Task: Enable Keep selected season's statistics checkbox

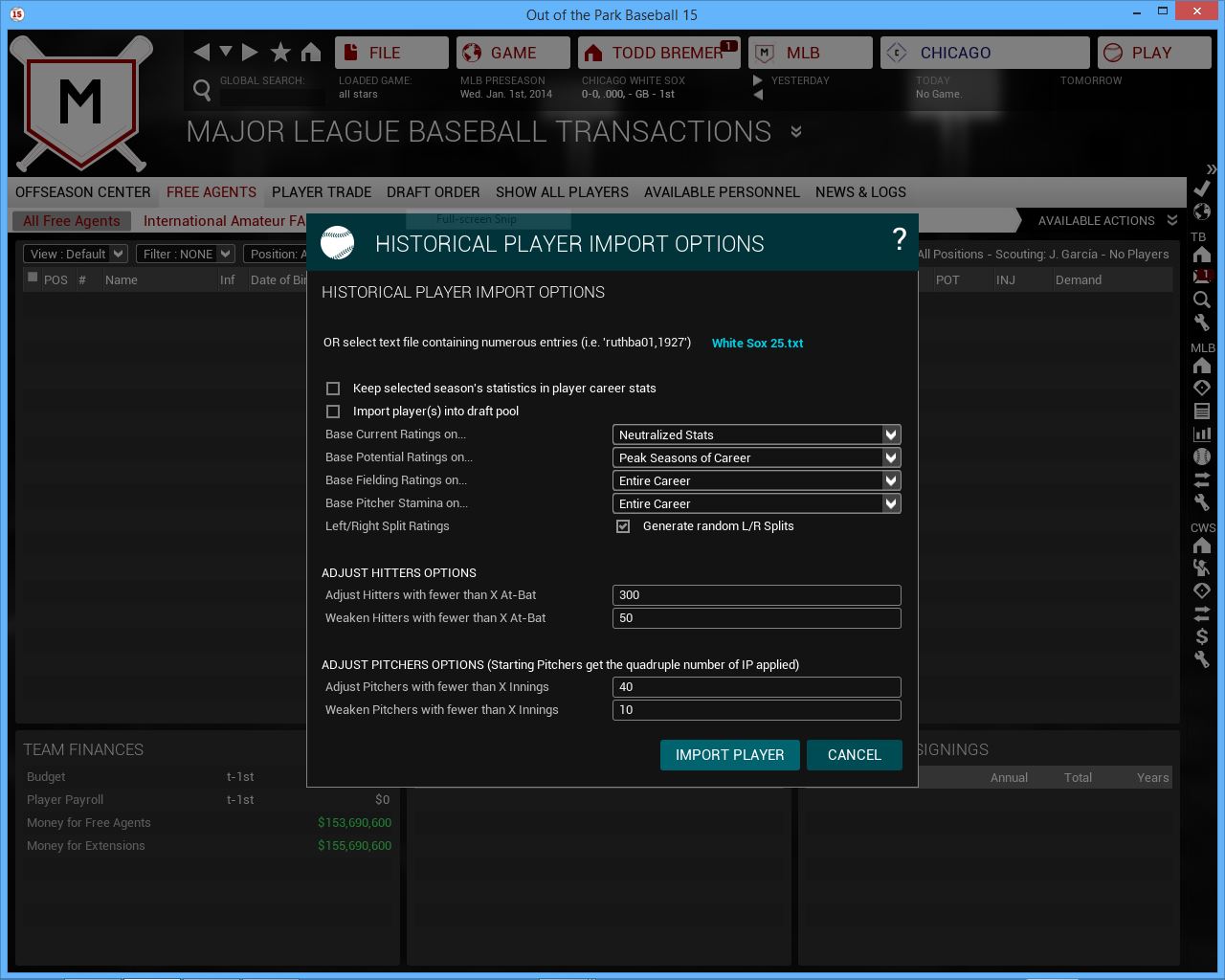Action: tap(333, 389)
